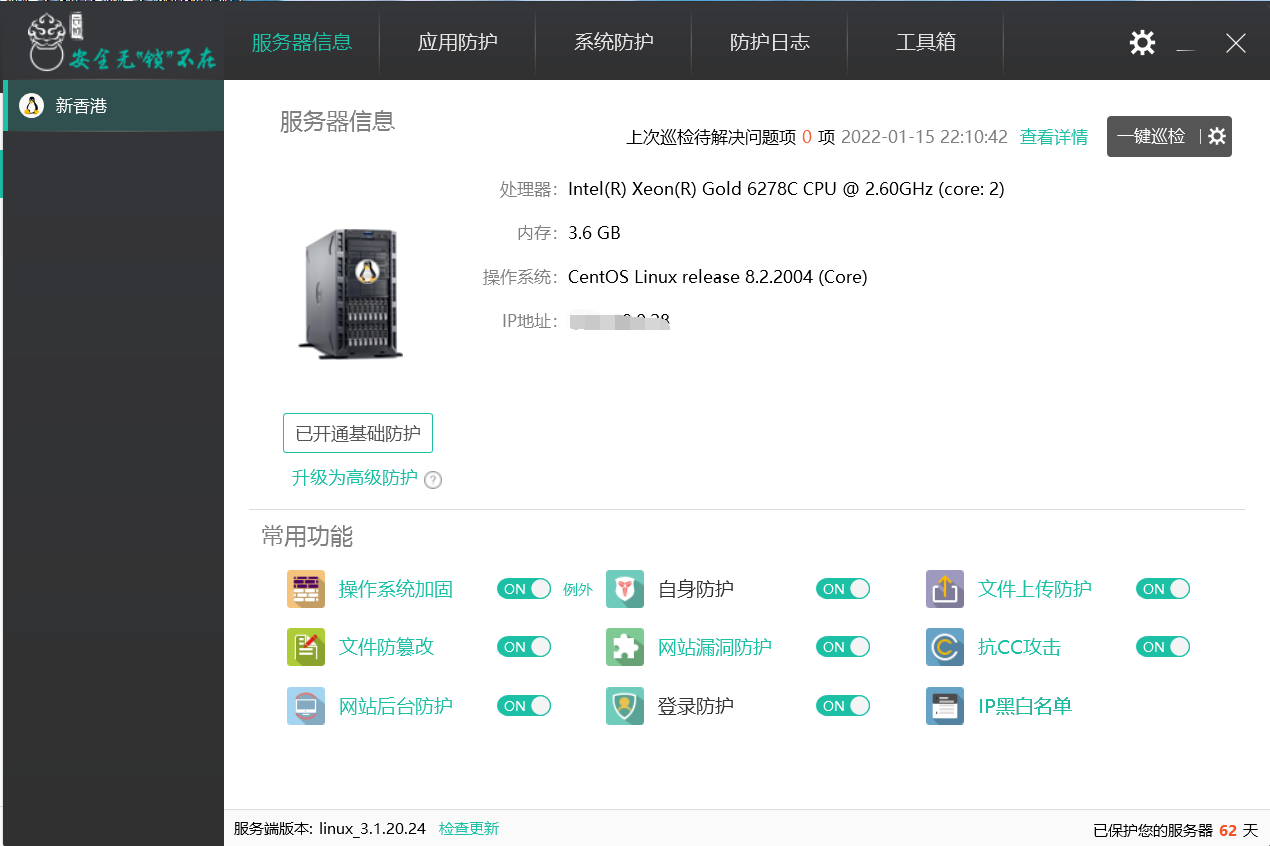Switch to 工具箱 tab
Viewport: 1270px width, 846px height.
(925, 42)
